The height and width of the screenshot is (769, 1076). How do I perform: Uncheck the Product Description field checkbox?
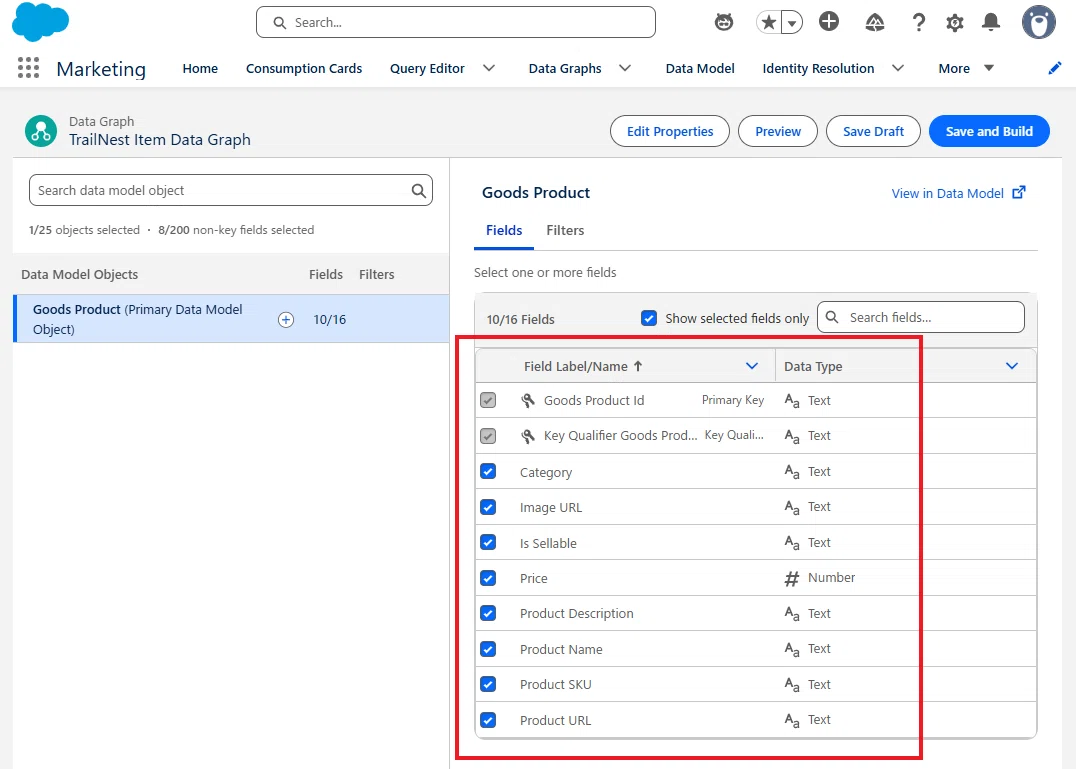[x=488, y=613]
